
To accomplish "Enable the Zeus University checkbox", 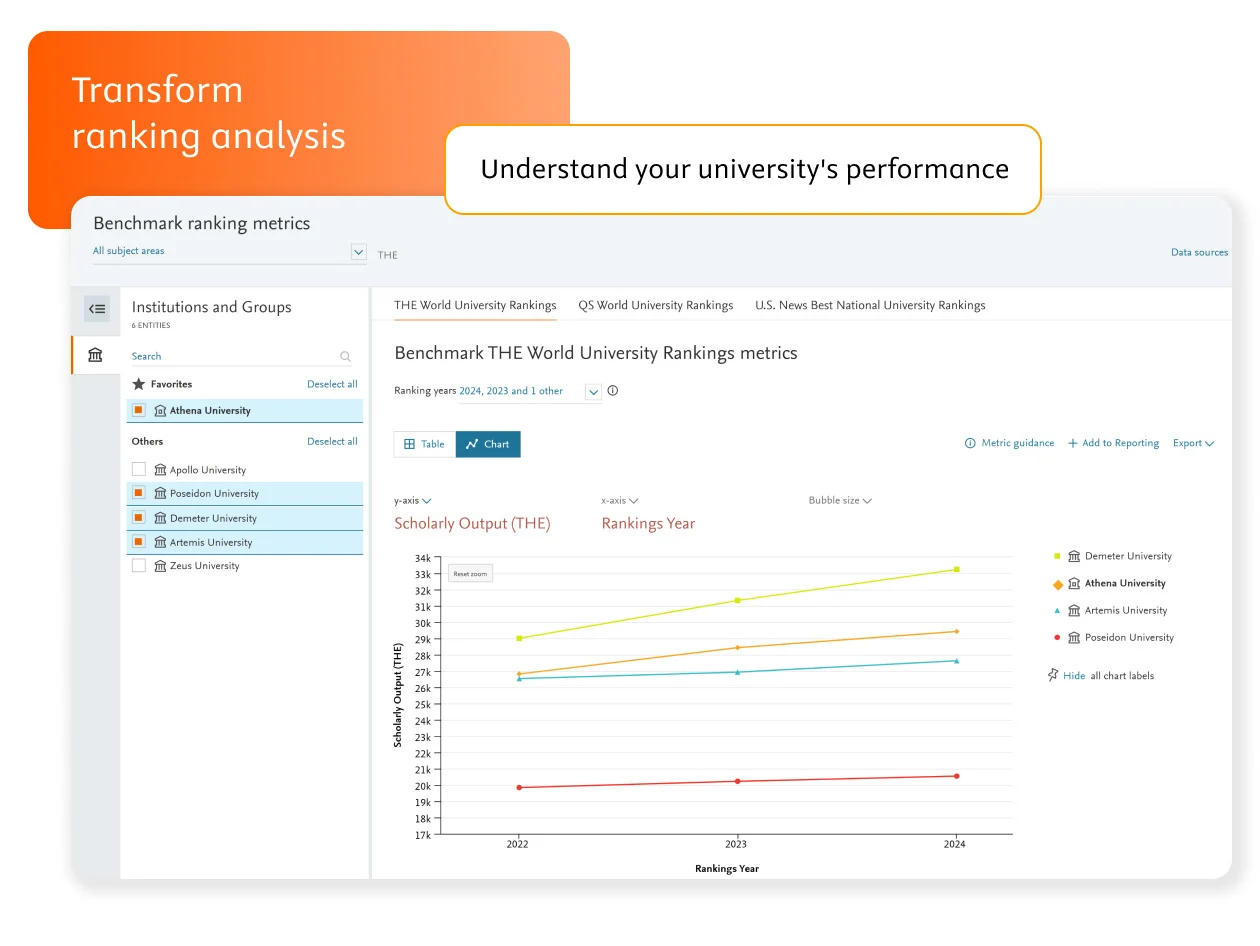I will click(137, 565).
